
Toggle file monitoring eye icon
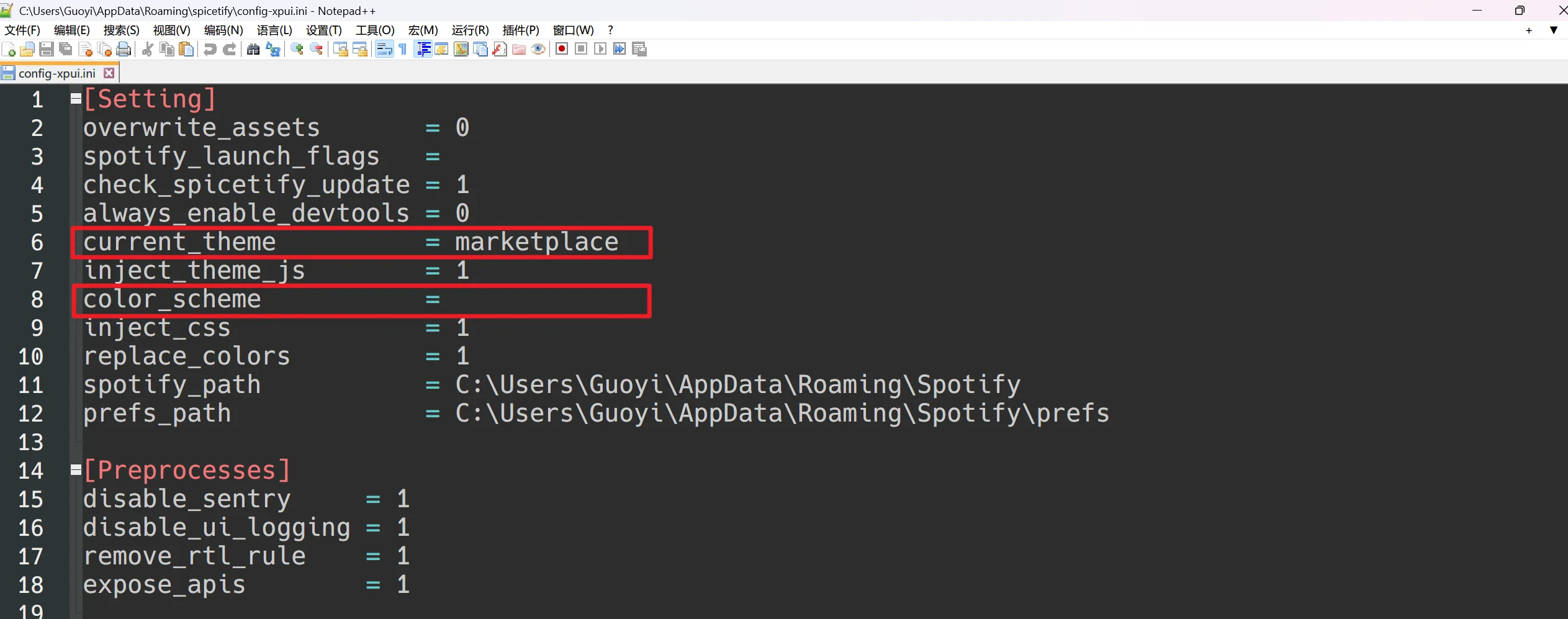(538, 49)
